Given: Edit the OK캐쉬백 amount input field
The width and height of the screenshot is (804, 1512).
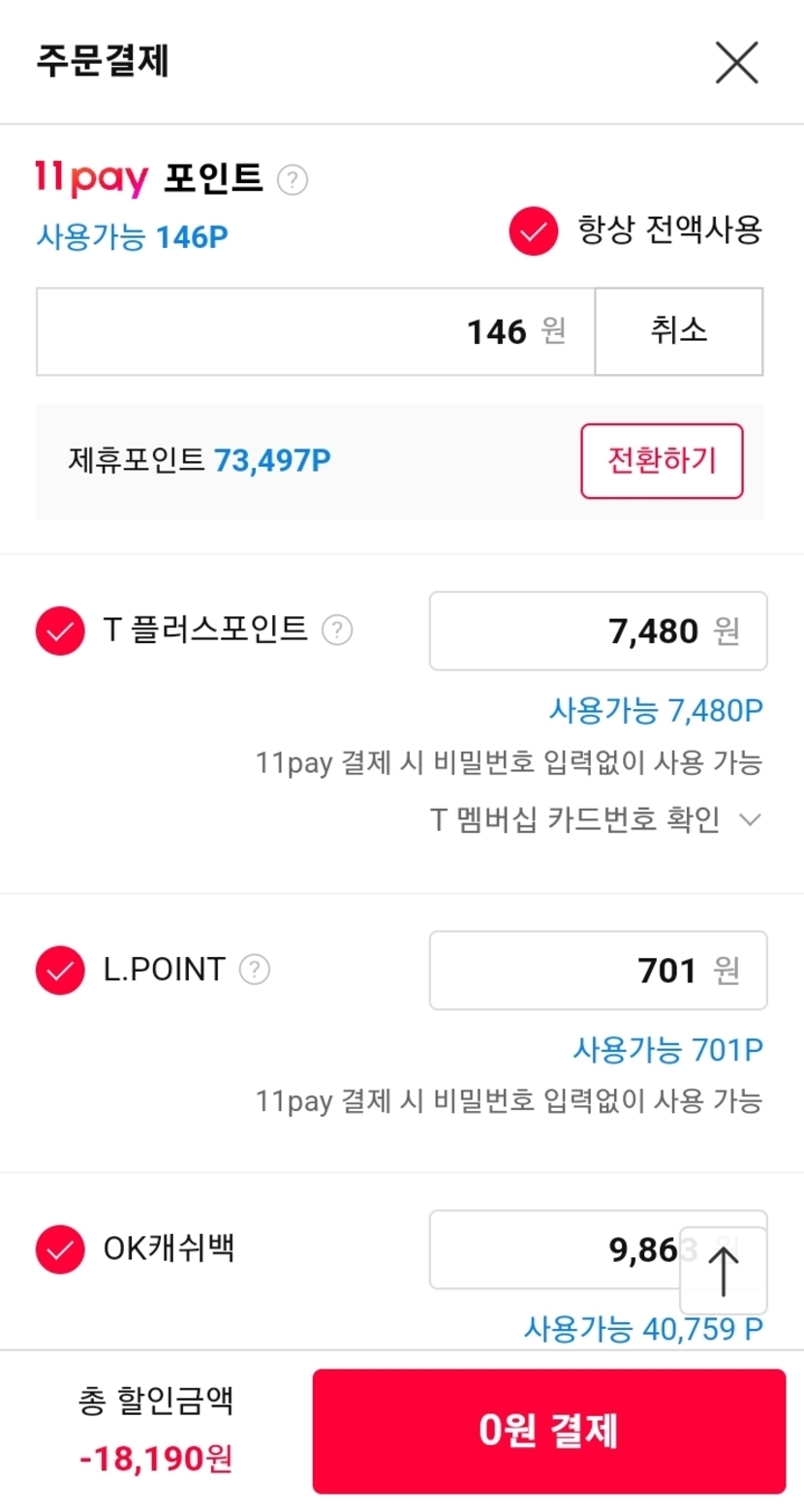Looking at the screenshot, I should tap(552, 1250).
